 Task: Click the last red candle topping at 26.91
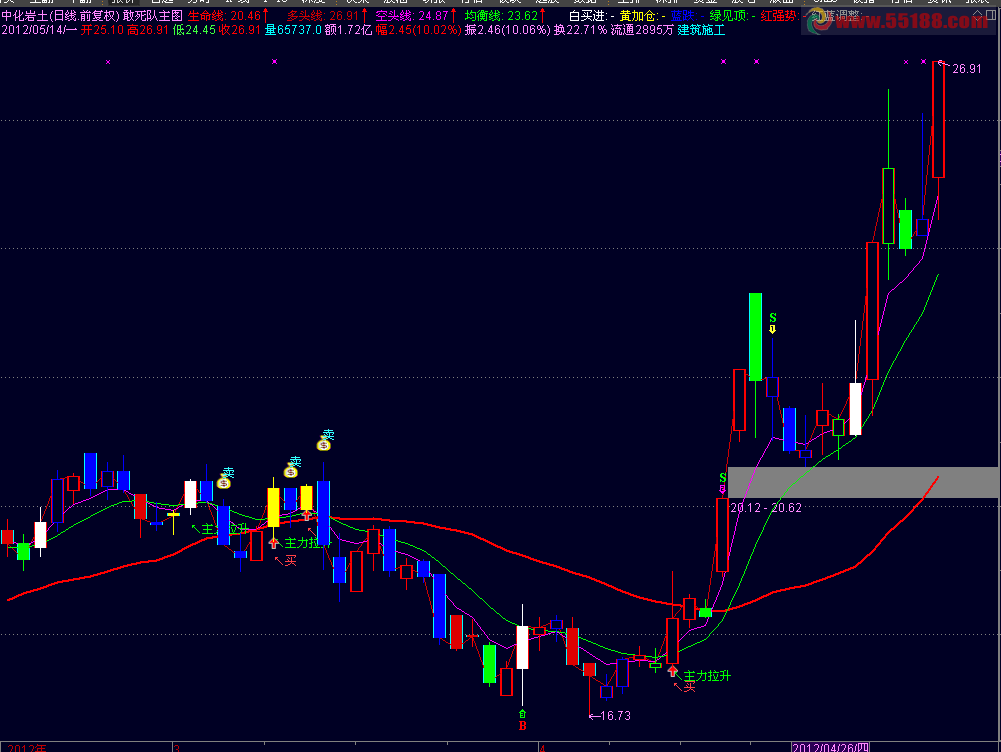pyautogui.click(x=938, y=119)
